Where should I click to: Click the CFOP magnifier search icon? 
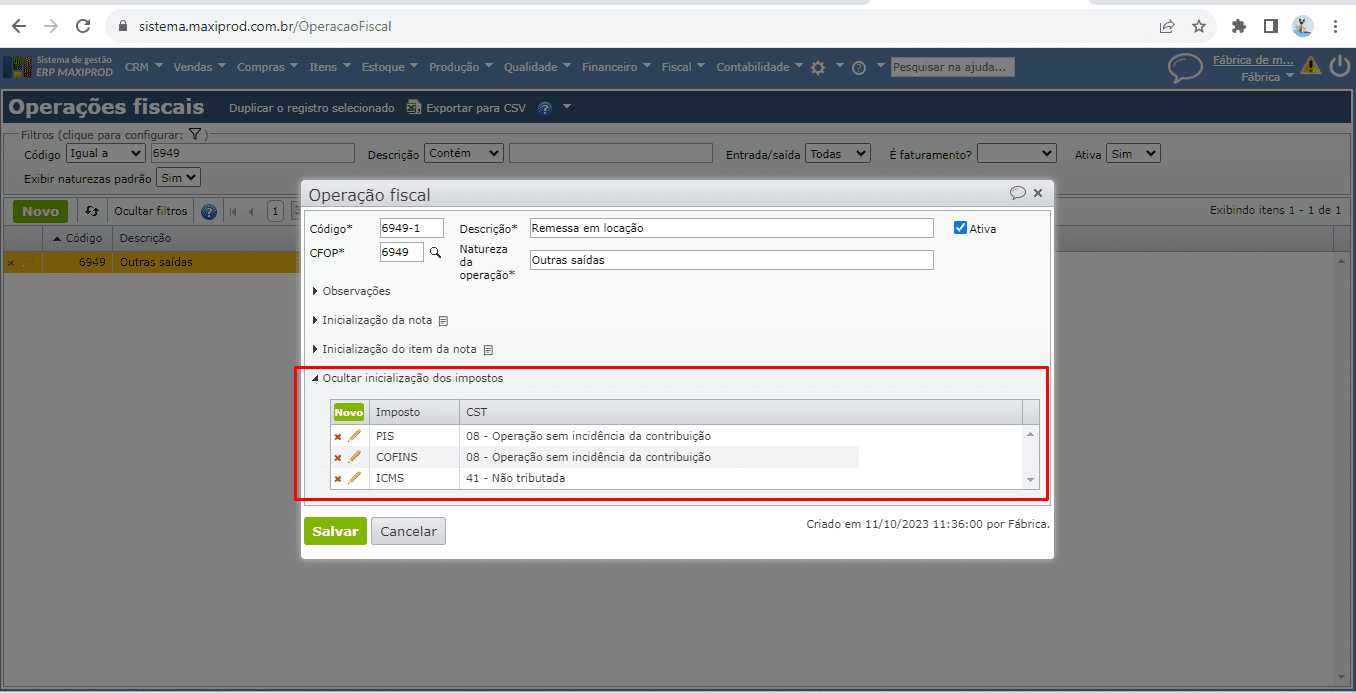click(x=435, y=253)
